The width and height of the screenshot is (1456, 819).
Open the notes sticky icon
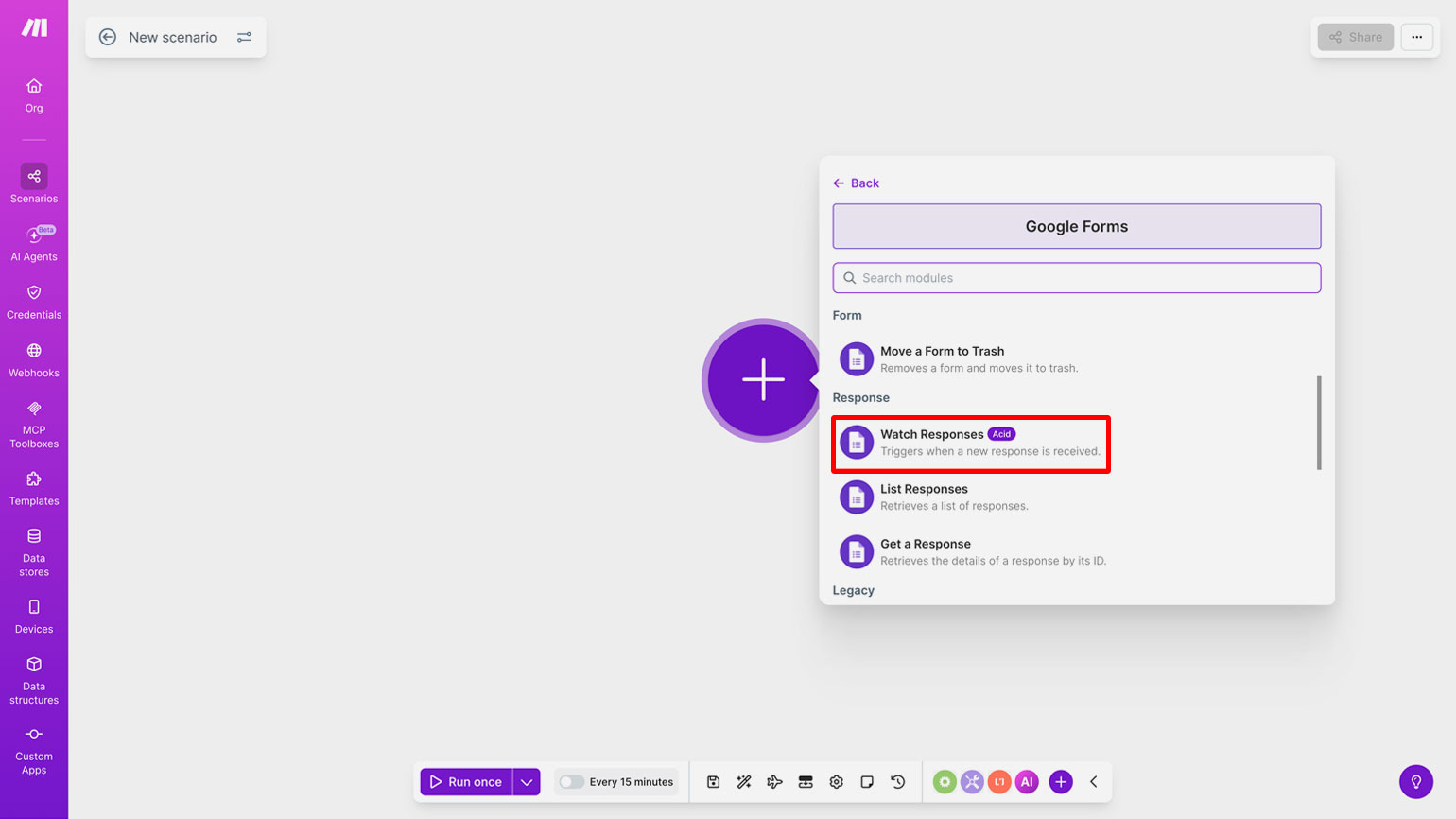[867, 782]
